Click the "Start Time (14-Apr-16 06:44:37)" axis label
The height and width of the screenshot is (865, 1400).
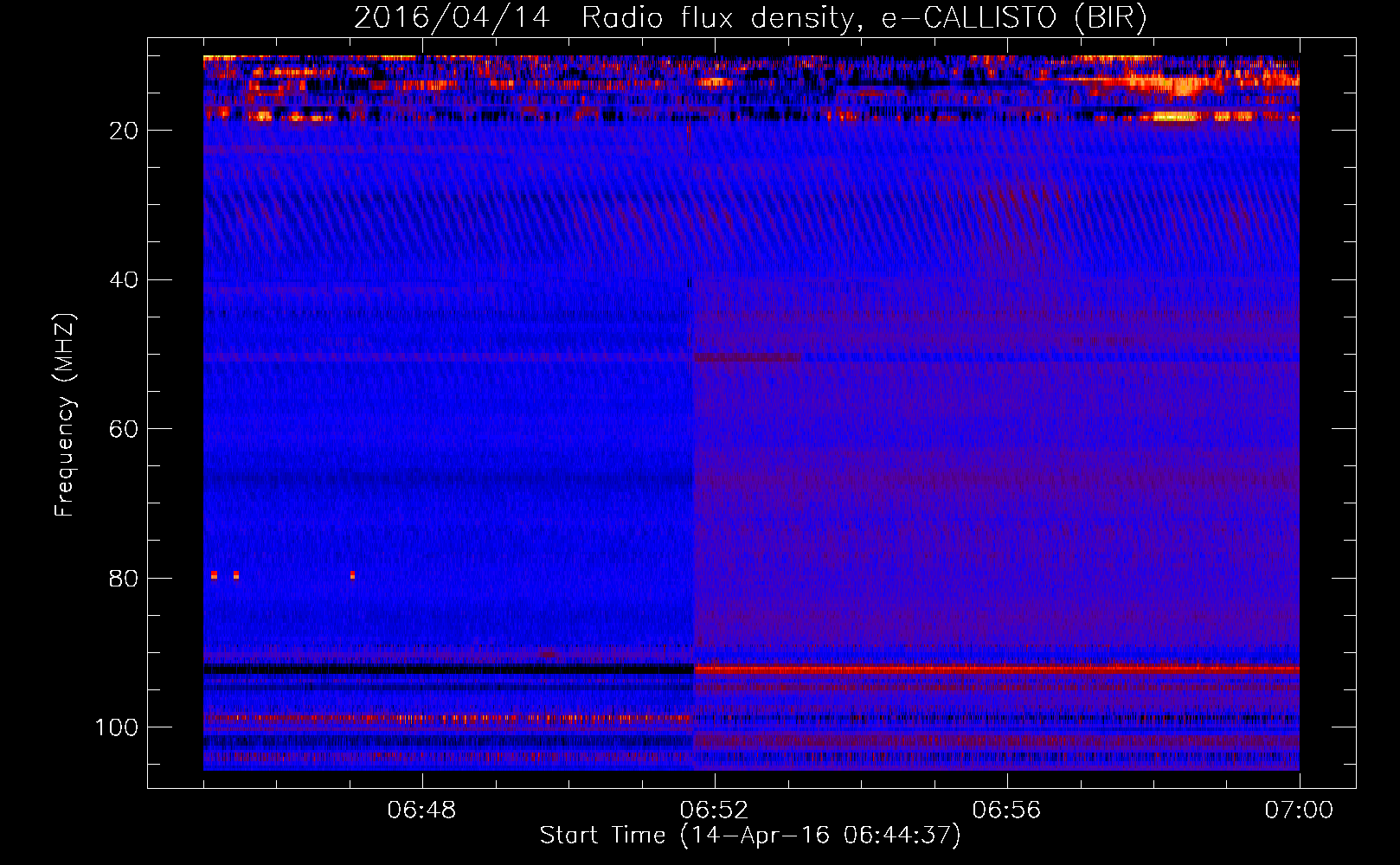pyautogui.click(x=750, y=836)
